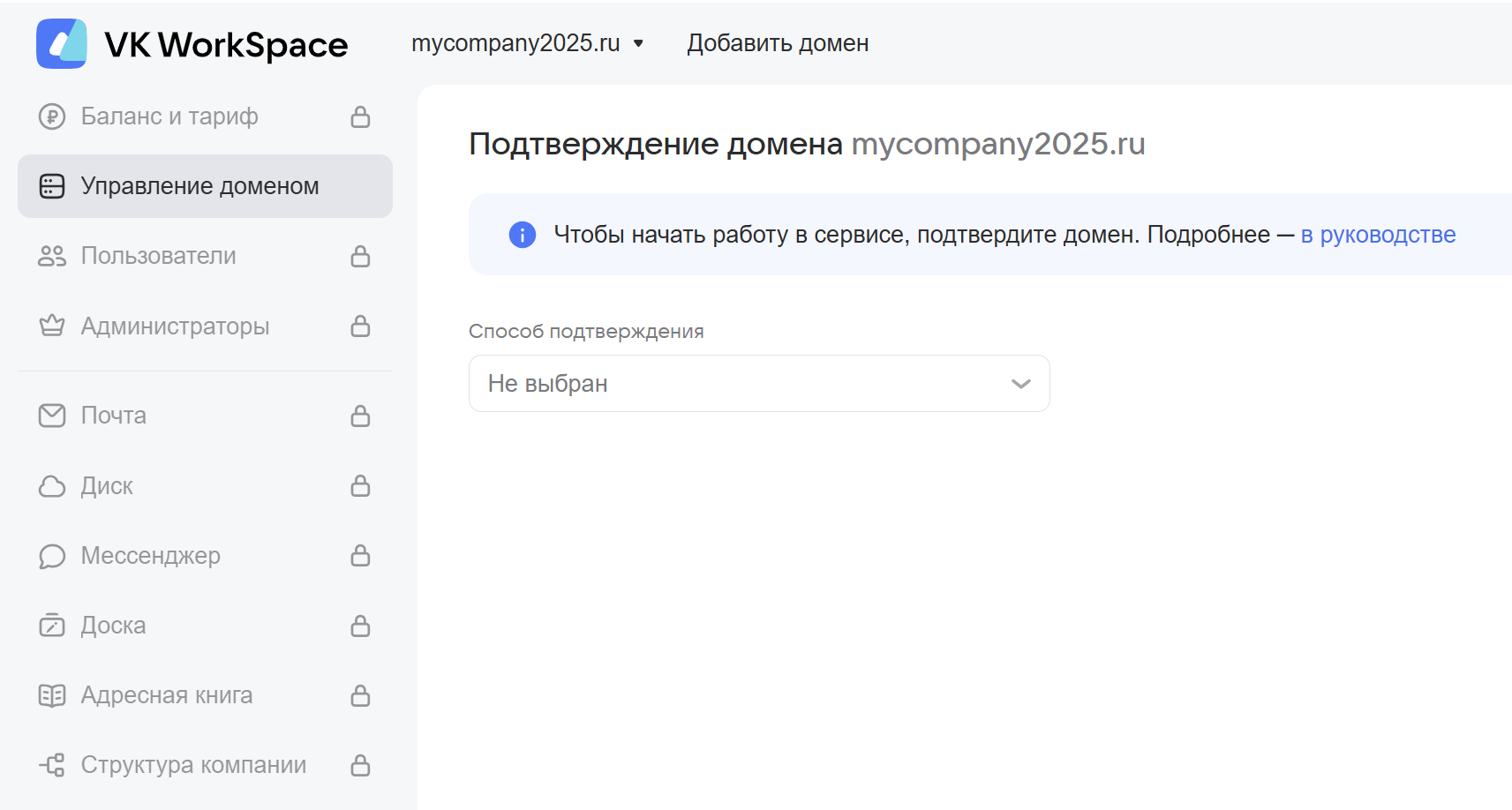The height and width of the screenshot is (810, 1512).
Task: Click the hierarchy icon for Структура компании
Action: coord(52,765)
